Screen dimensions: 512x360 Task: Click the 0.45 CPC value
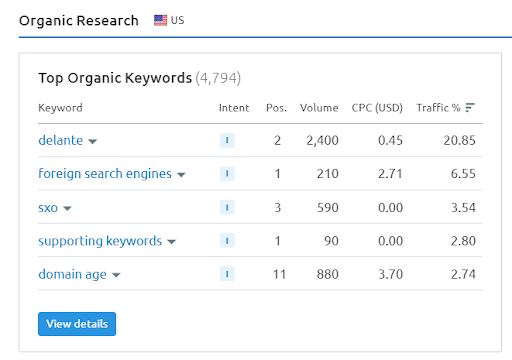pyautogui.click(x=390, y=141)
